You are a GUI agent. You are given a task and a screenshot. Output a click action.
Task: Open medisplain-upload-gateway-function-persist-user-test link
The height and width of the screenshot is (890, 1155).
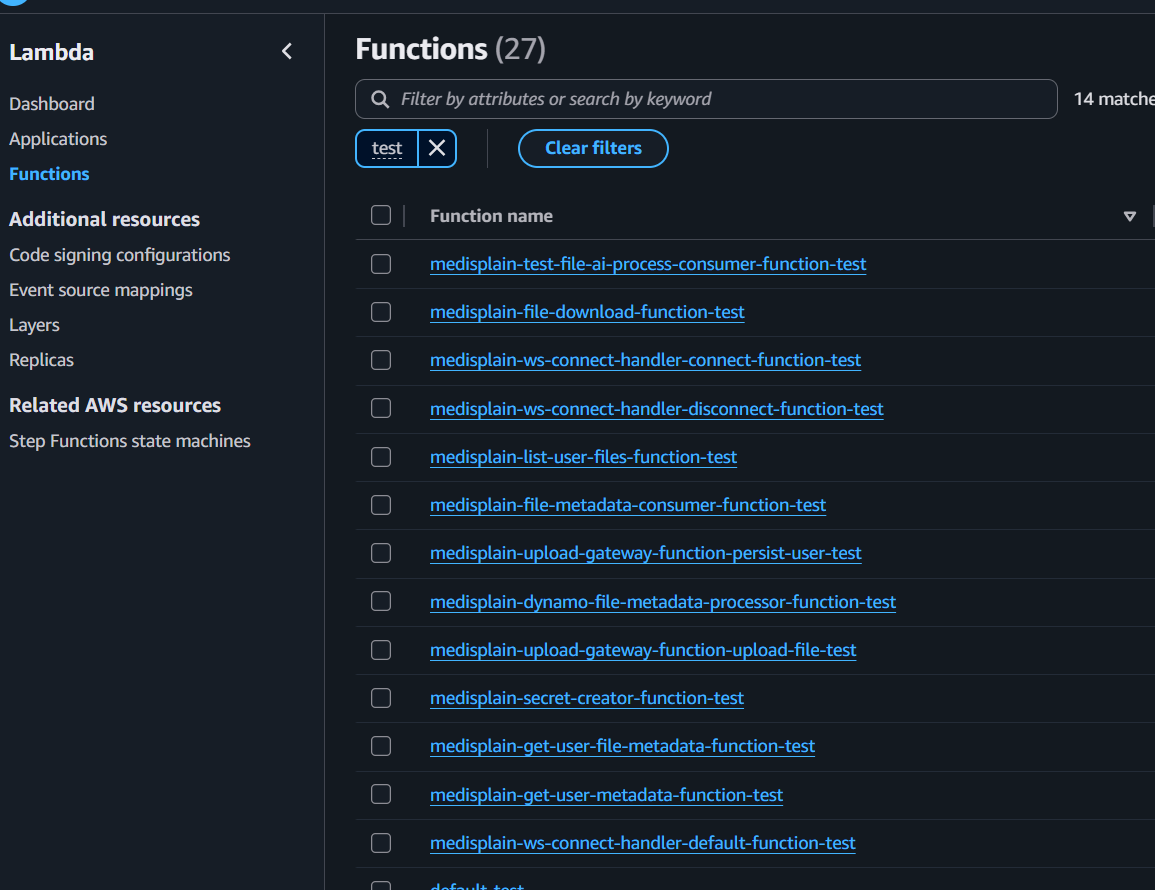click(x=645, y=553)
